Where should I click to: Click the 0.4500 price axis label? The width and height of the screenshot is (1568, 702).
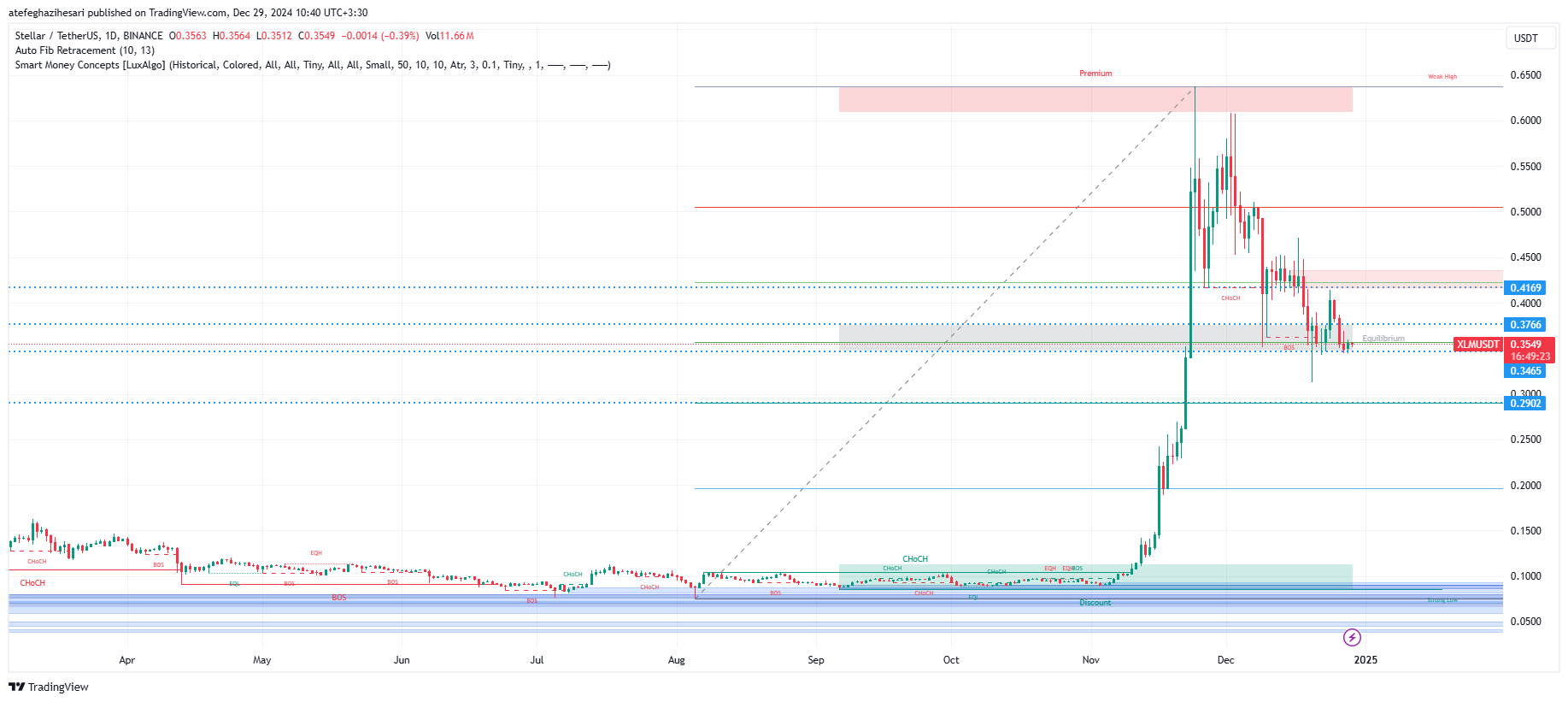coord(1525,257)
